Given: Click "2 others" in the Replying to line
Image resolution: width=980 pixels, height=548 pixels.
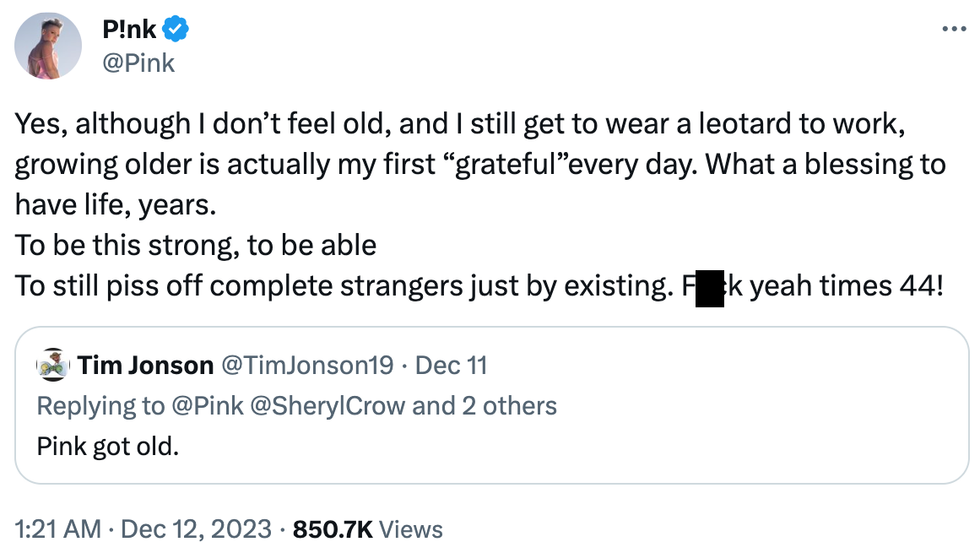Looking at the screenshot, I should (508, 405).
